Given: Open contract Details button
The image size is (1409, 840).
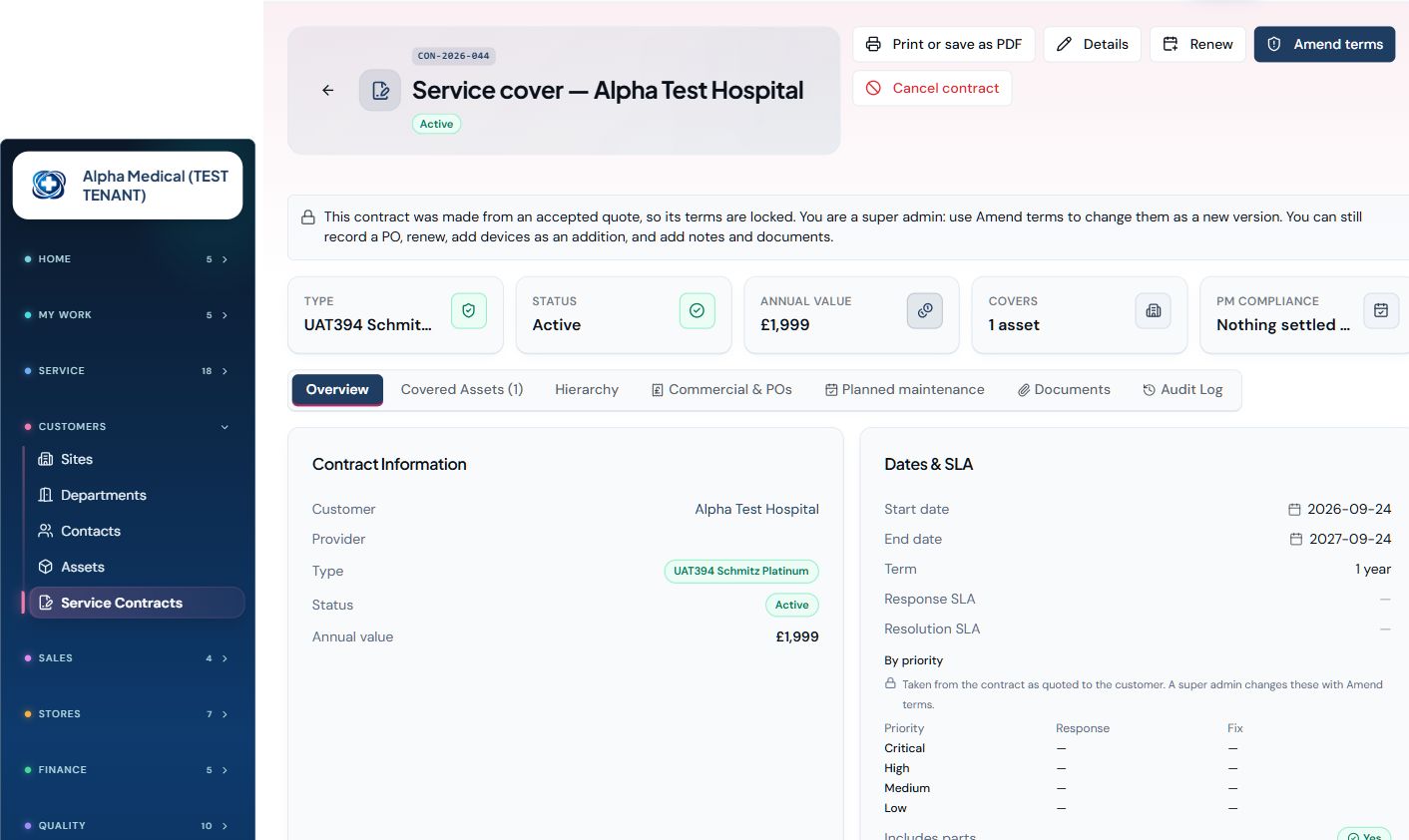Looking at the screenshot, I should click(x=1092, y=44).
